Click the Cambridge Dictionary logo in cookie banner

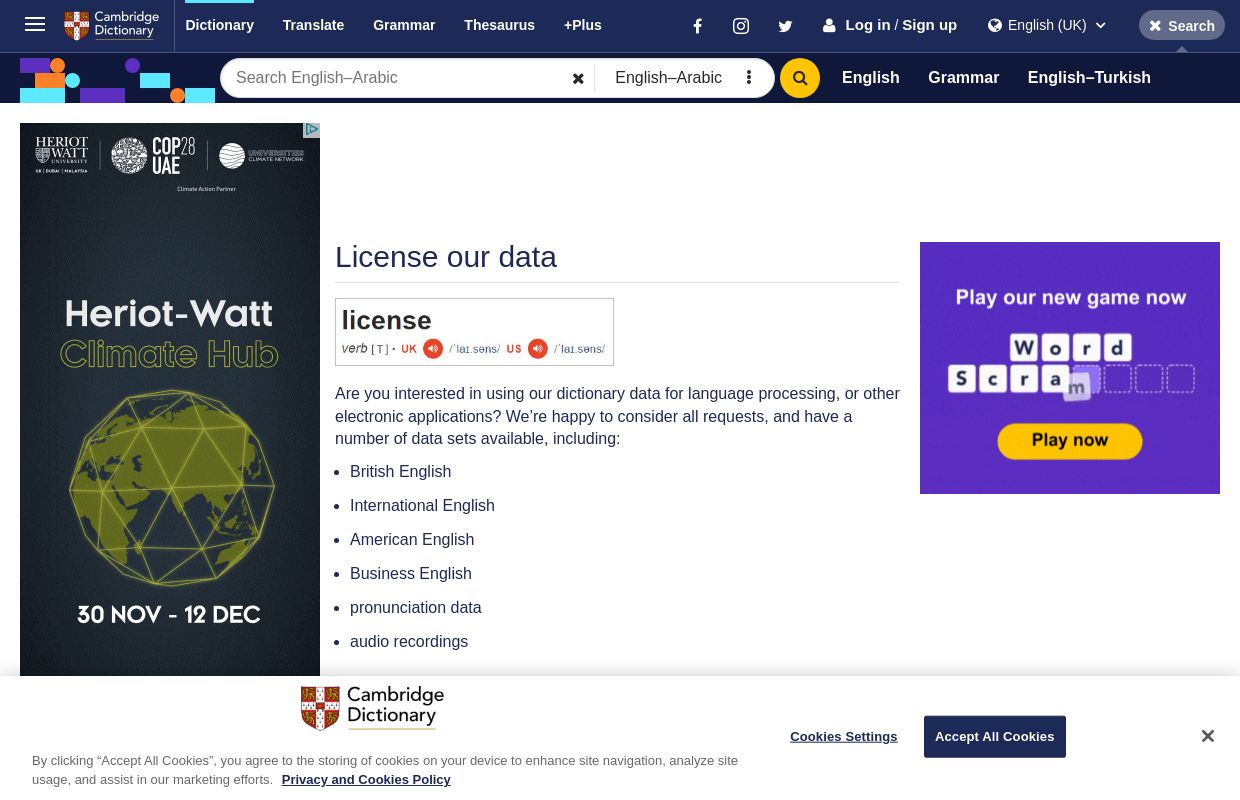[372, 708]
